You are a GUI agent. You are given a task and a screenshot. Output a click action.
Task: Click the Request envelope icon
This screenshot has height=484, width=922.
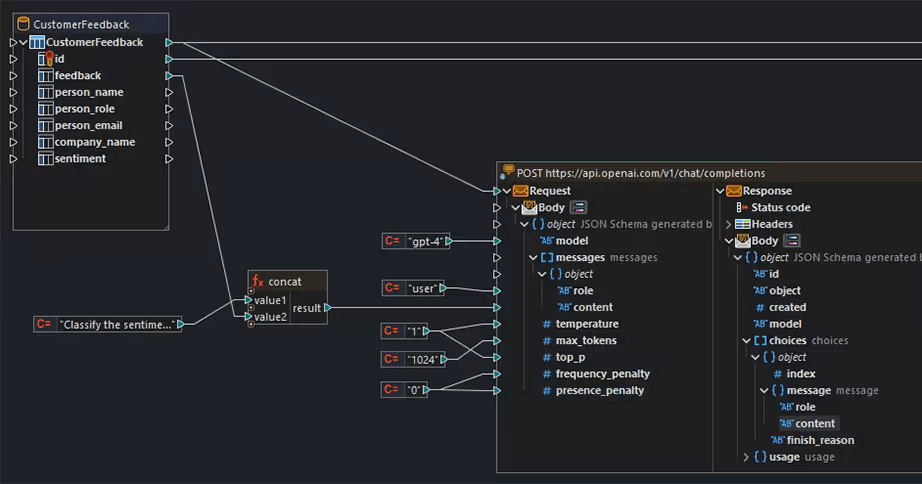point(520,191)
